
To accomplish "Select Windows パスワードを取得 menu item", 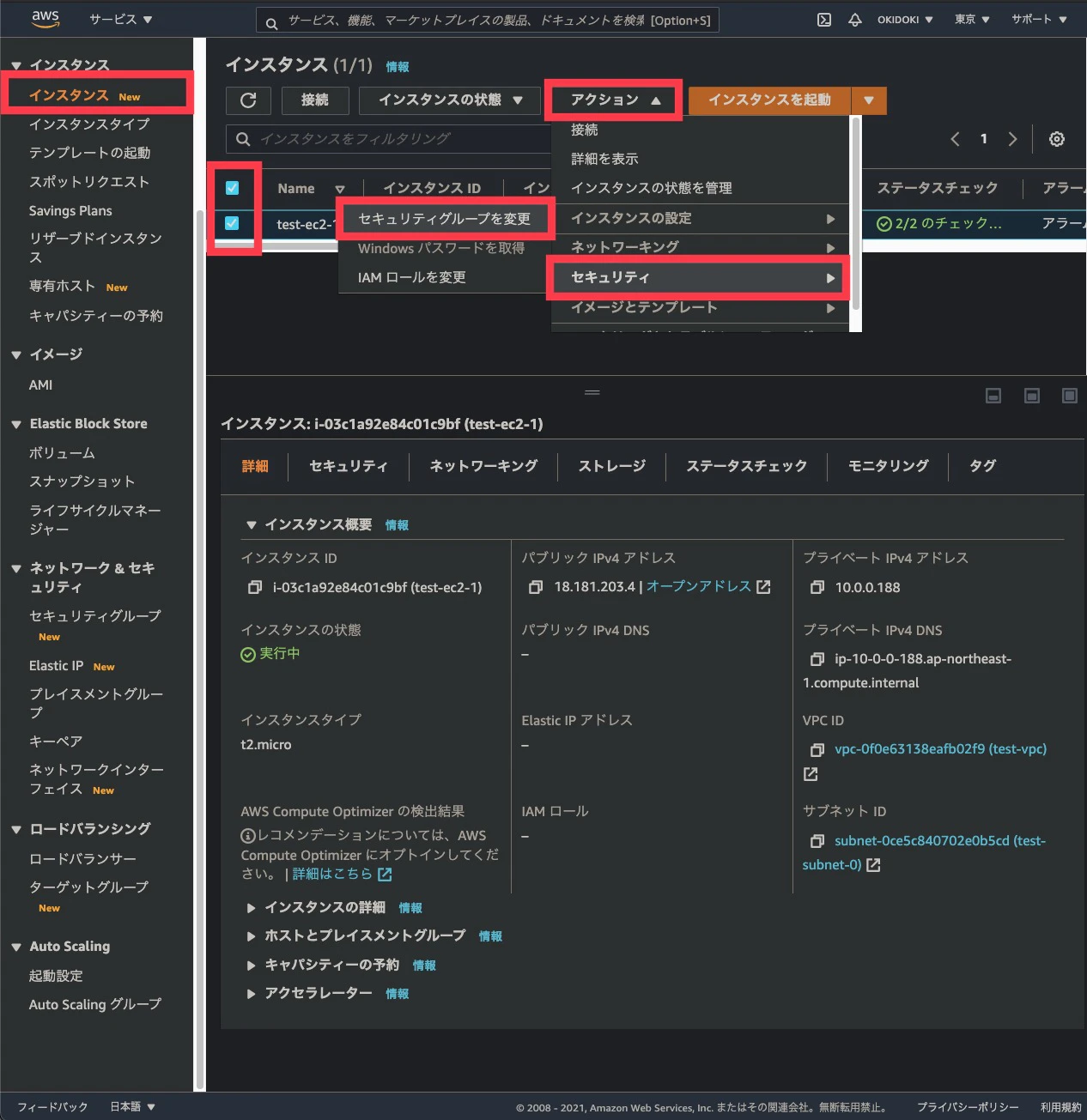I will (441, 249).
